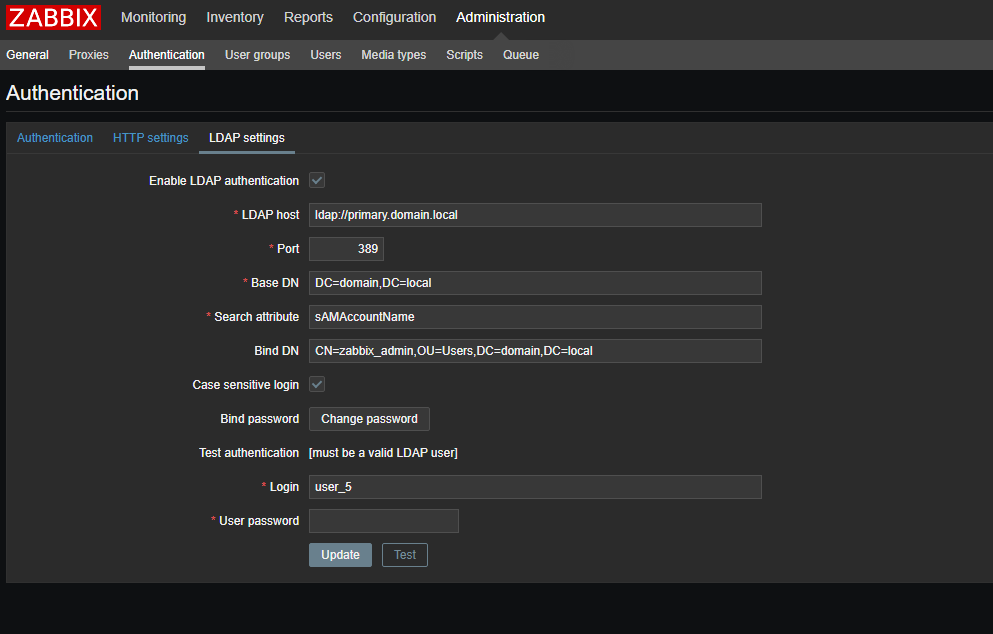This screenshot has height=634, width=993.
Task: Open the Inventory menu
Action: (x=235, y=17)
